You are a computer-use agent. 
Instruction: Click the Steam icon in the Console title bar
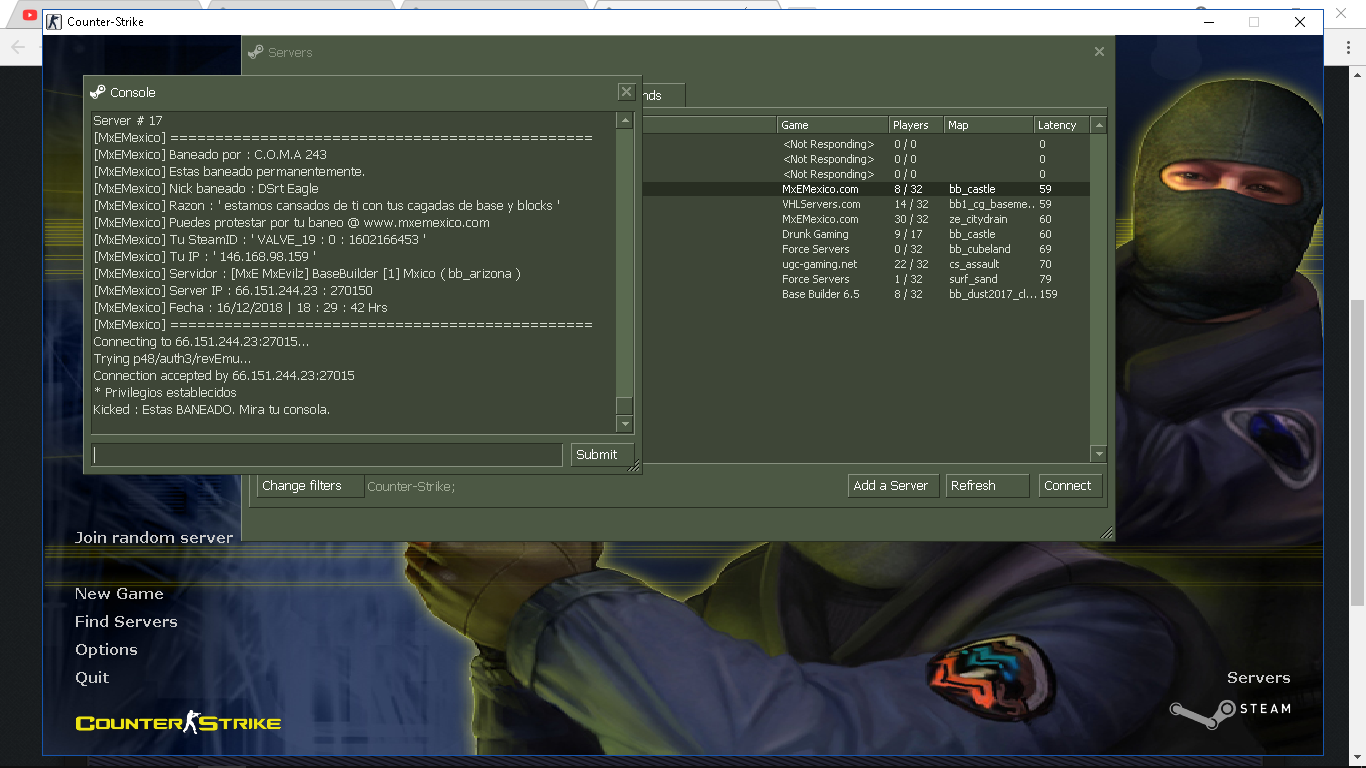point(98,92)
